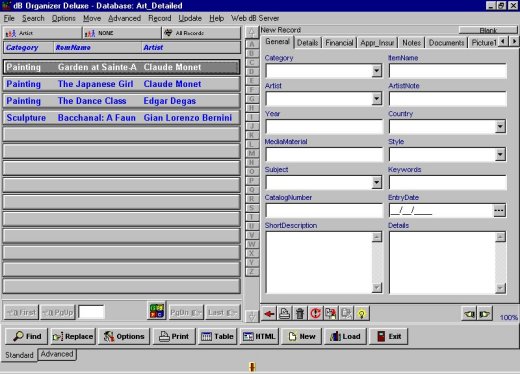The height and width of the screenshot is (374, 520).
Task: Open the Record menu
Action: 160,18
